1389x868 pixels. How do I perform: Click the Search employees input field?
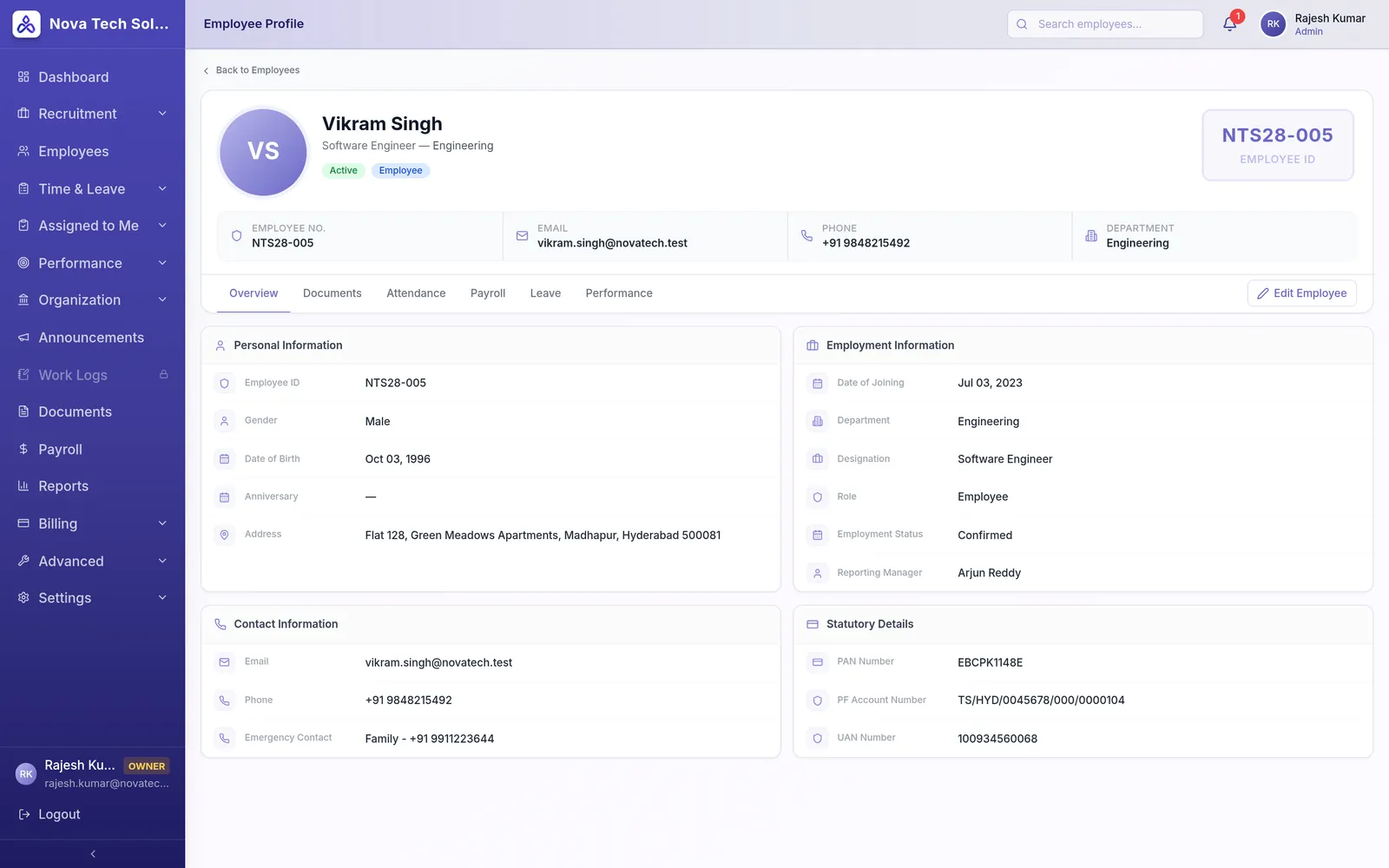pyautogui.click(x=1105, y=24)
